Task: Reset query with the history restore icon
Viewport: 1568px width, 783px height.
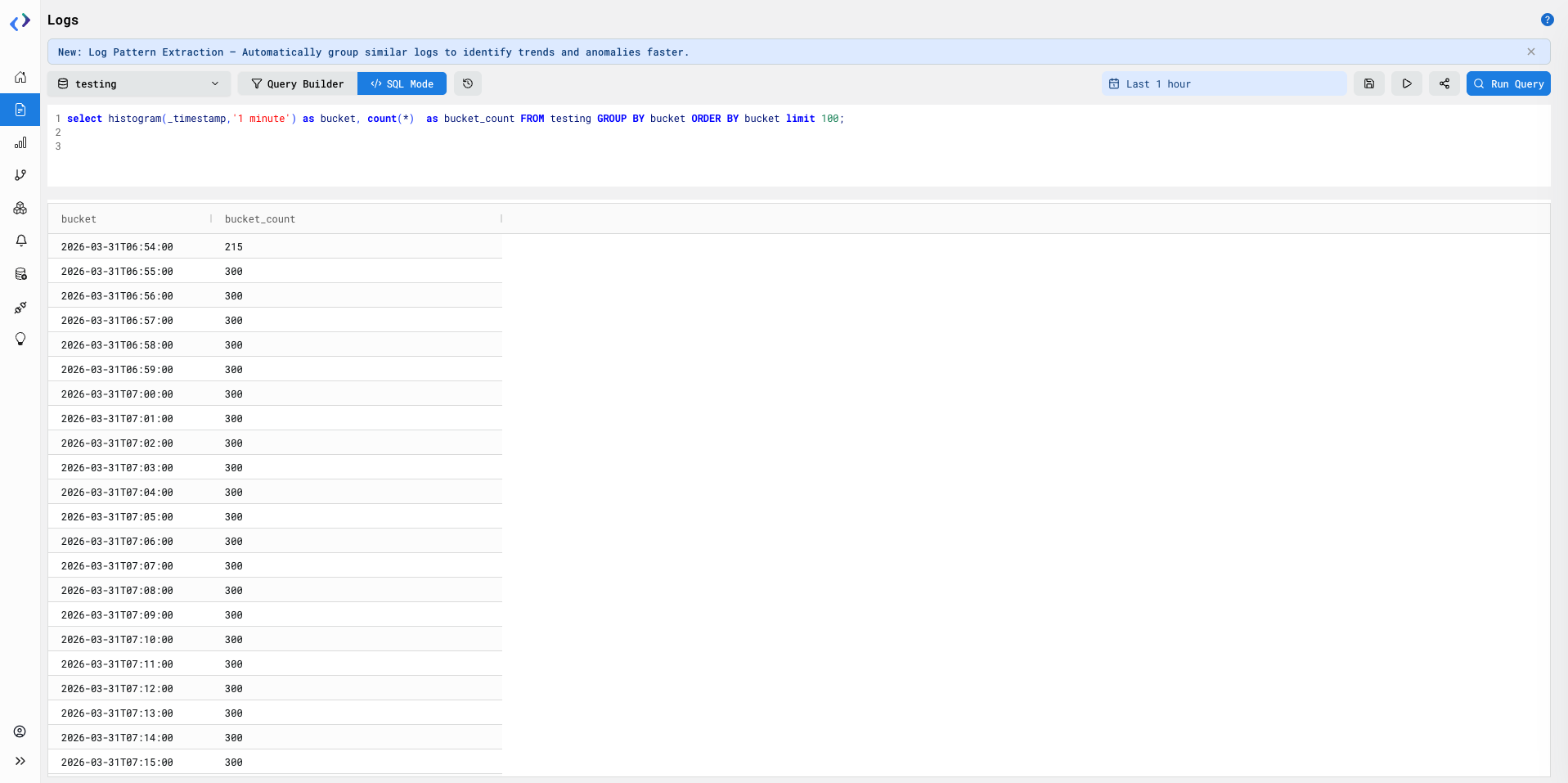Action: point(467,83)
